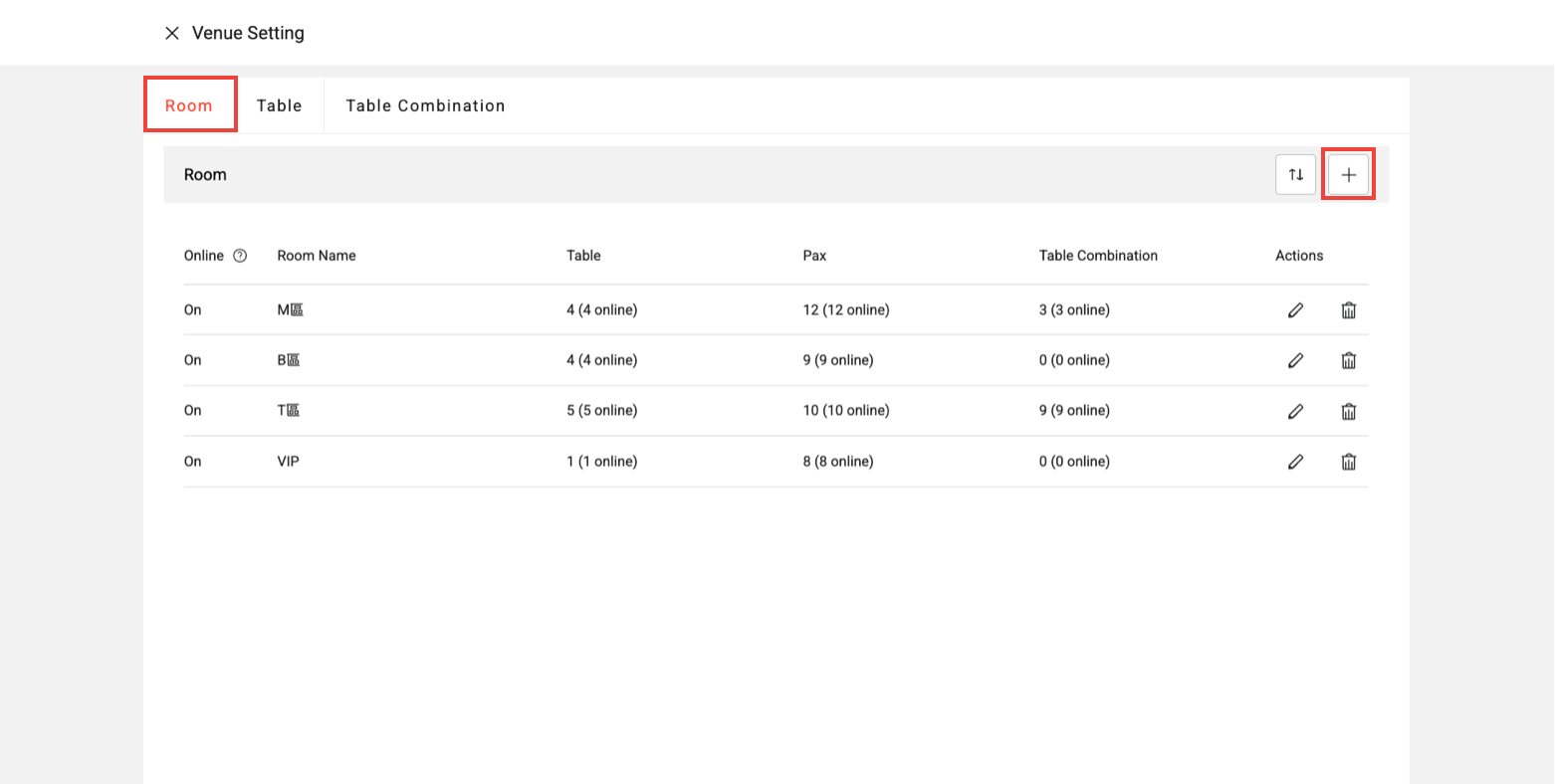Close the Venue Setting page
Viewport: 1555px width, 784px height.
[x=172, y=33]
